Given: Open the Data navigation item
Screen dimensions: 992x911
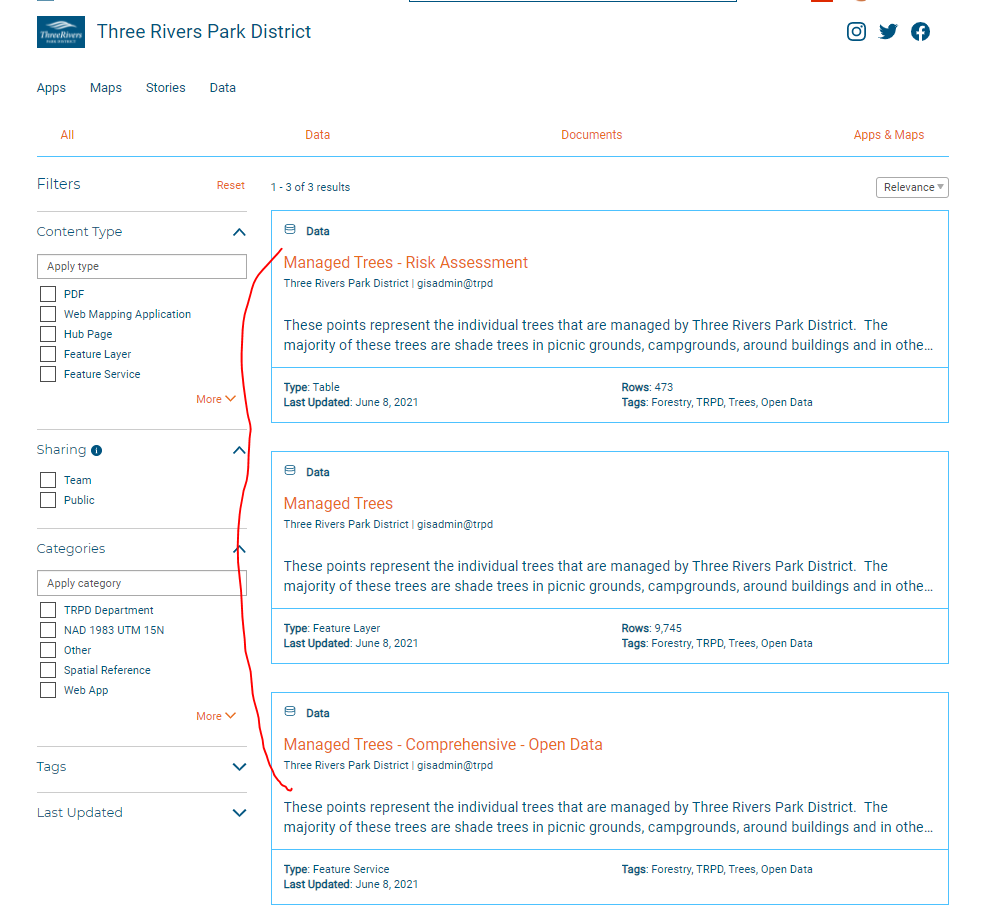Looking at the screenshot, I should point(223,88).
